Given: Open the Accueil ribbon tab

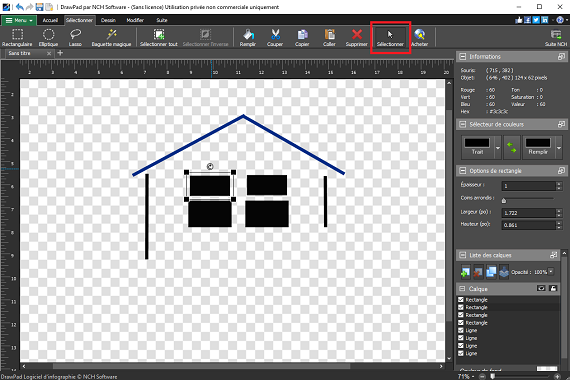Looking at the screenshot, I should pyautogui.click(x=50, y=20).
